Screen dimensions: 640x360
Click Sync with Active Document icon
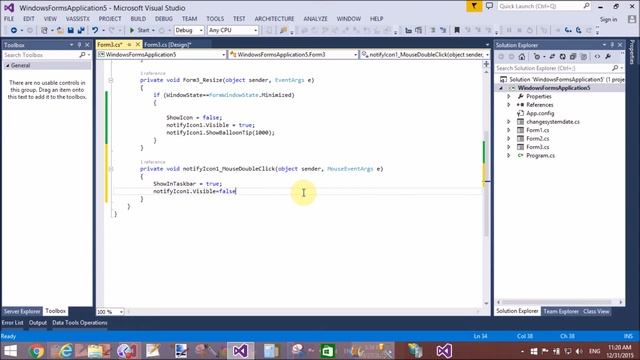click(552, 57)
